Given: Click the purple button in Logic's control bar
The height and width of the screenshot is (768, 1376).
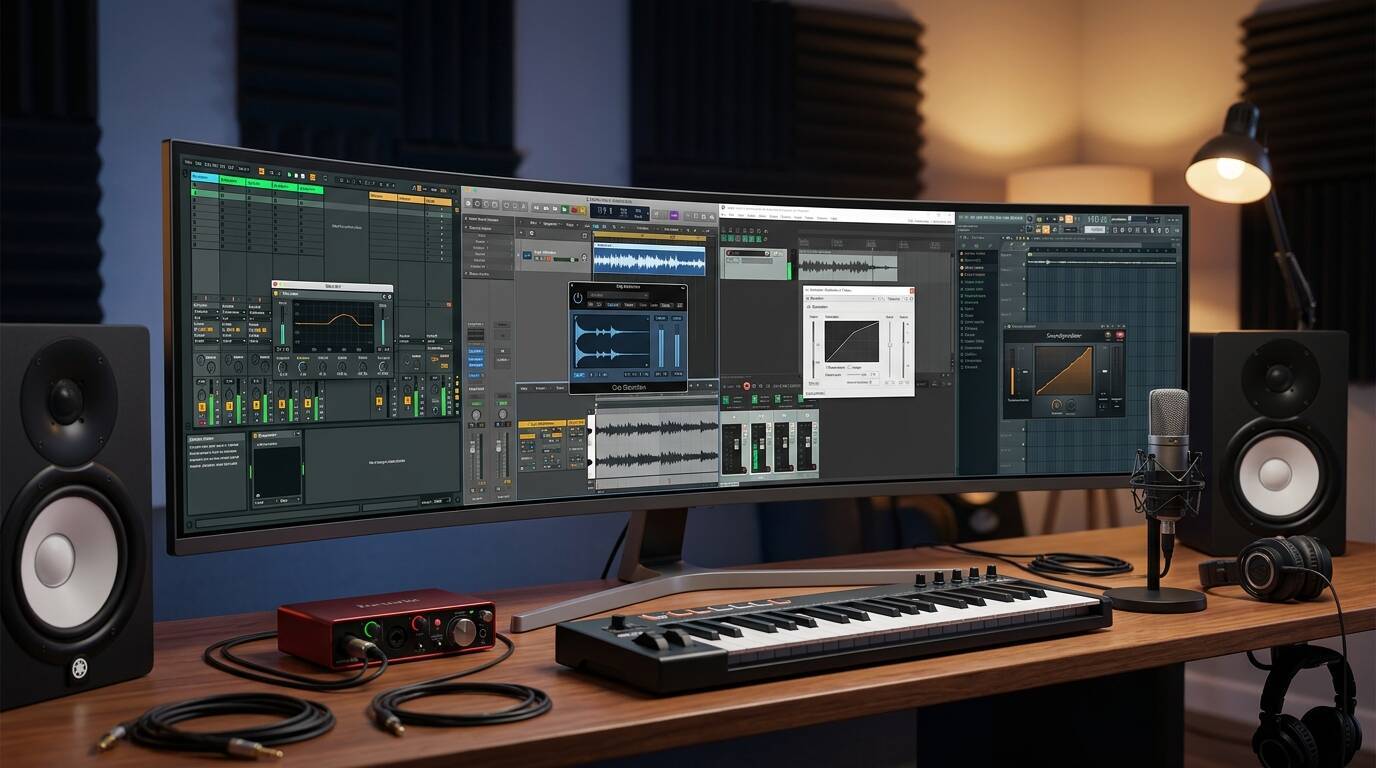Looking at the screenshot, I should coord(673,214).
